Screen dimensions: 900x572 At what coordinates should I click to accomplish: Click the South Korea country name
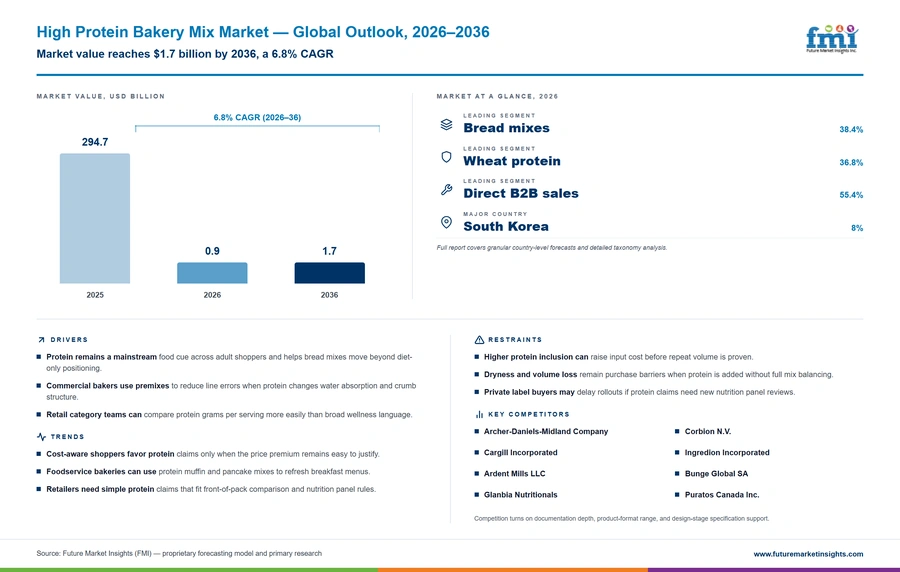click(506, 227)
